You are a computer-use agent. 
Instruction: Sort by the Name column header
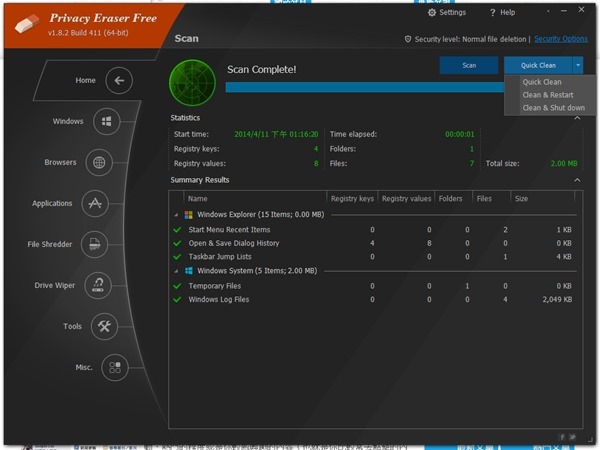coord(256,199)
